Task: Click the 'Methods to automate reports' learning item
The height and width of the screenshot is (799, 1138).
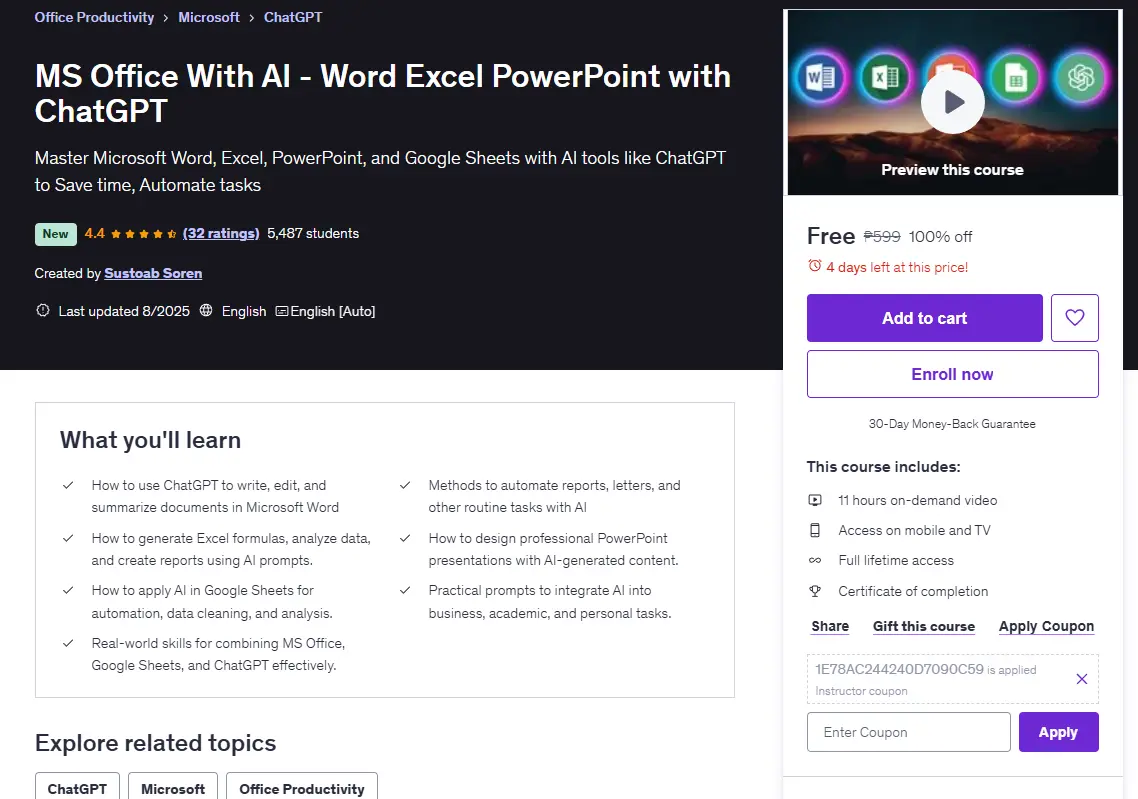Action: coord(554,496)
